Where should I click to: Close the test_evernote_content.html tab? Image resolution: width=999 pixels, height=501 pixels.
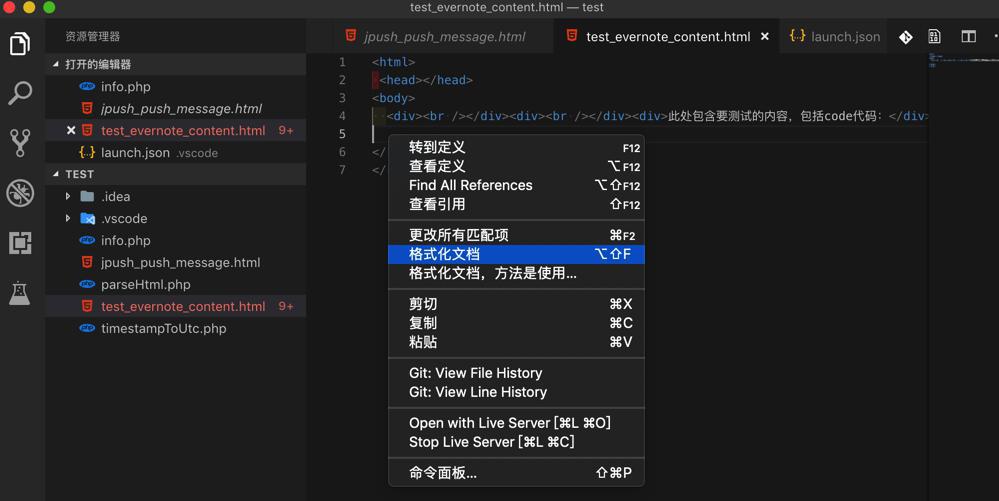pyautogui.click(x=765, y=36)
